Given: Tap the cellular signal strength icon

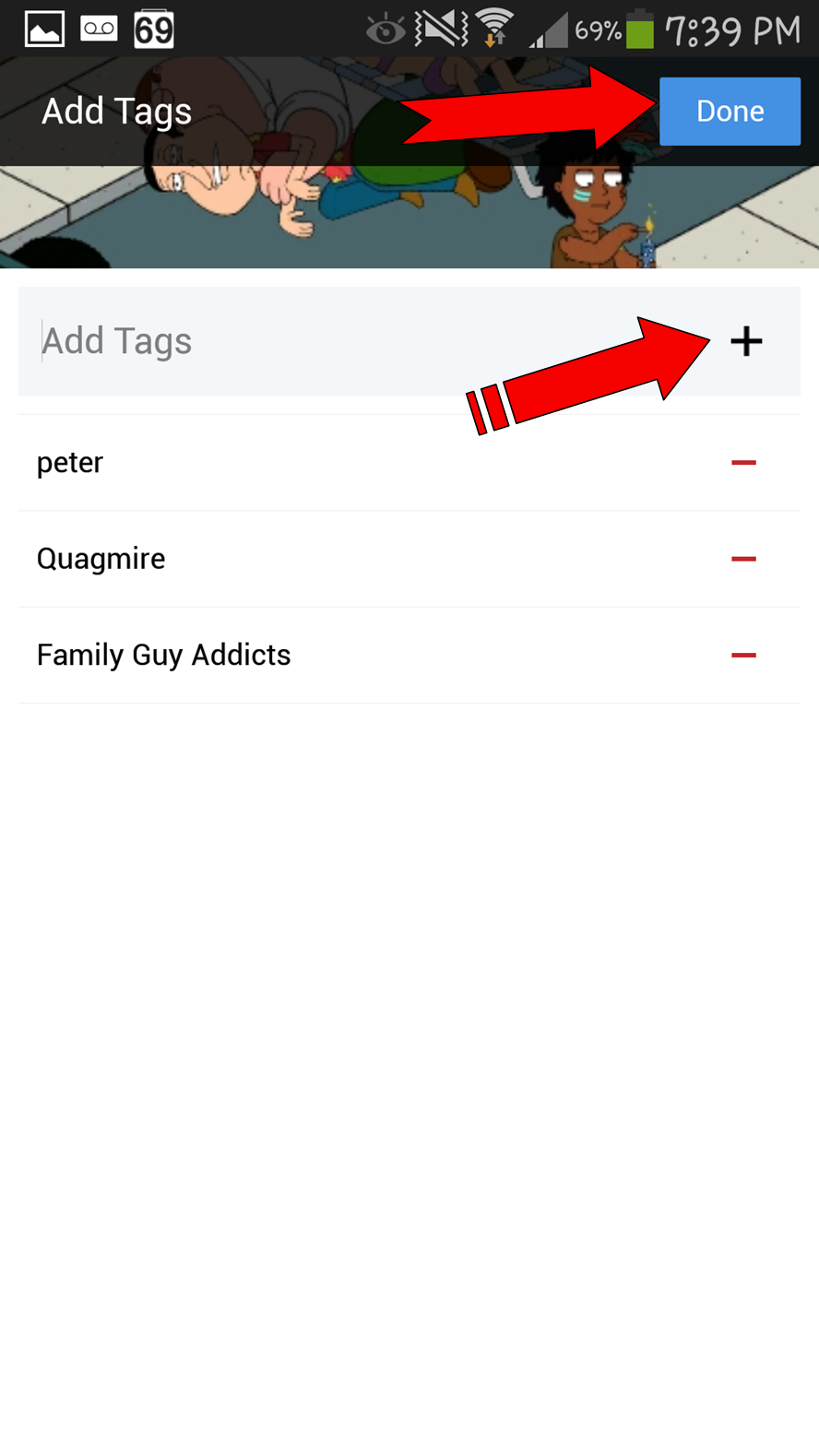Looking at the screenshot, I should tap(548, 32).
